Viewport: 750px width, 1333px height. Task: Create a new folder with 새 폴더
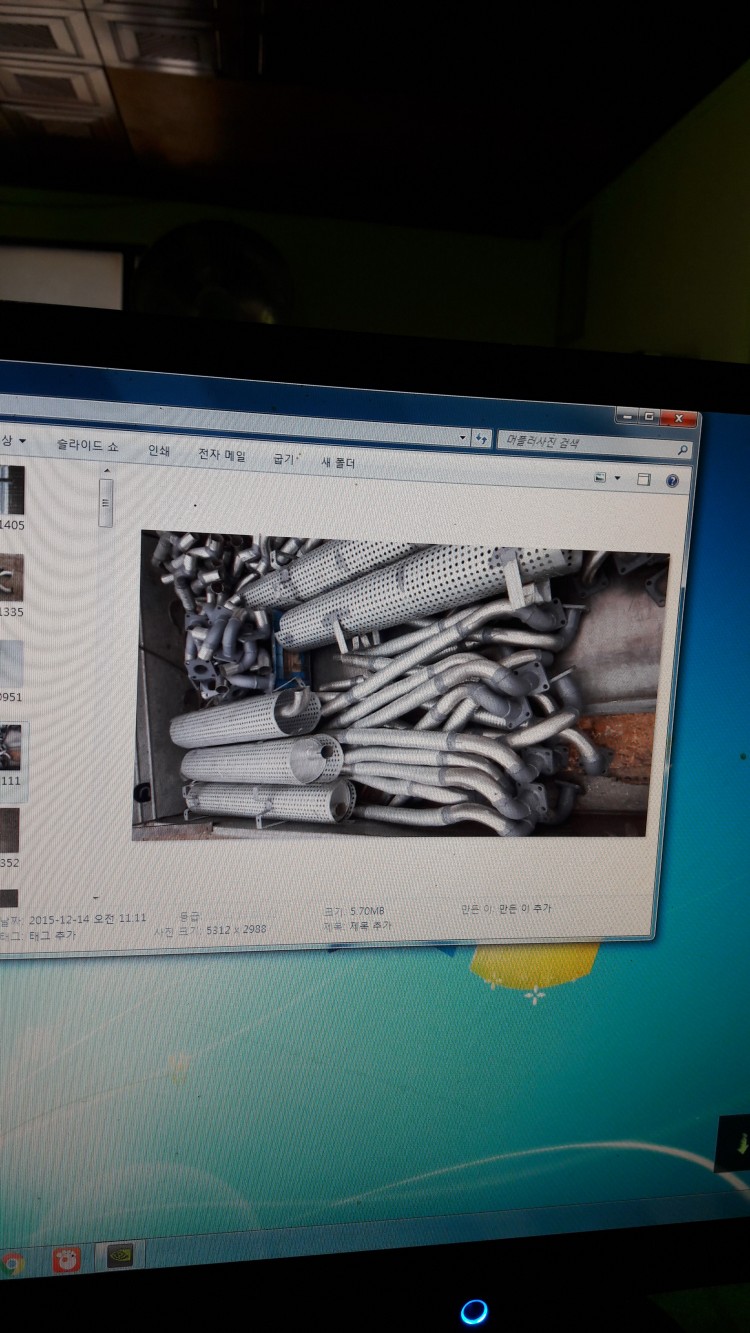[338, 463]
